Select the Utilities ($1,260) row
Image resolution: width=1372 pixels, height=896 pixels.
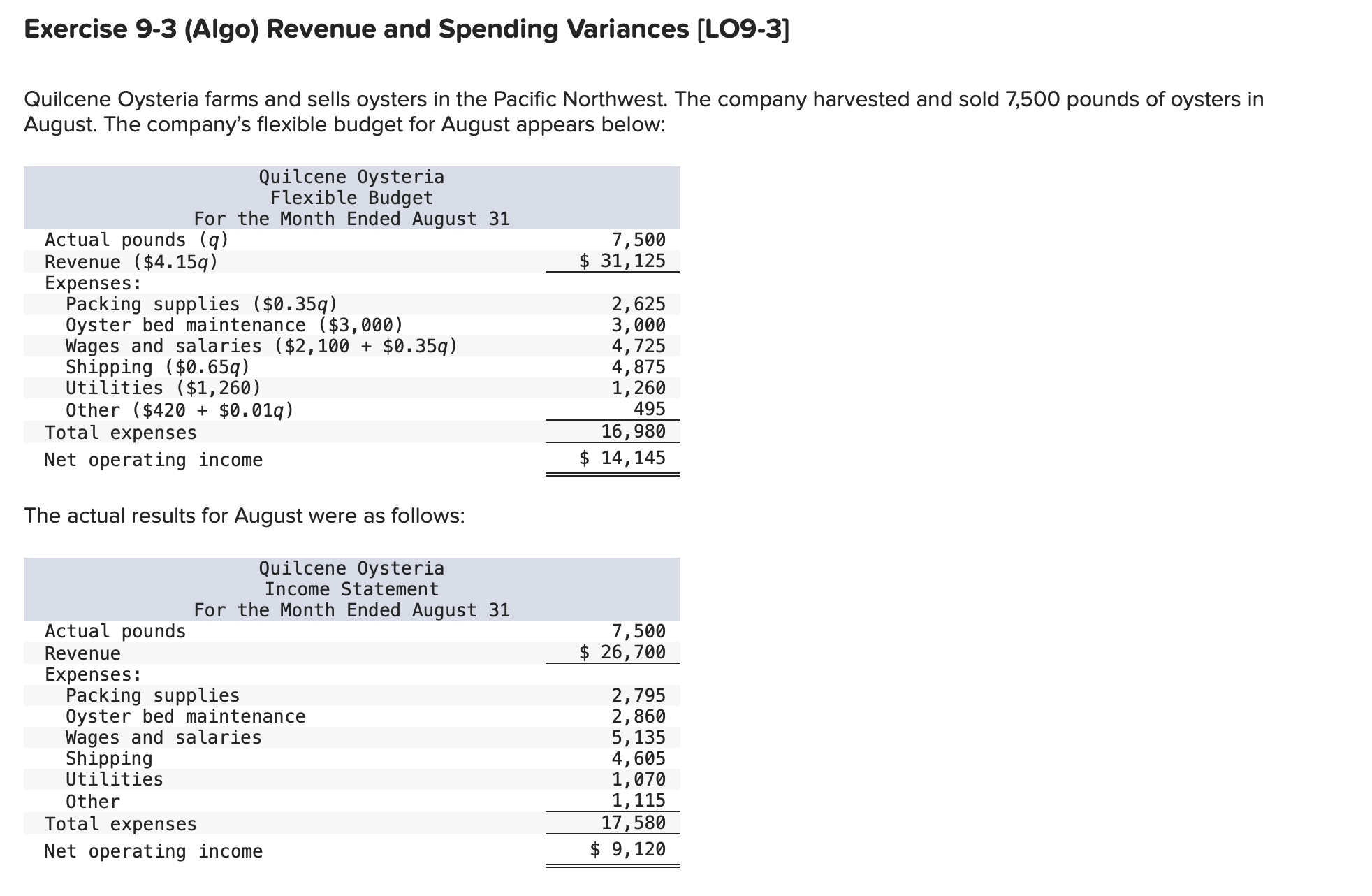click(163, 388)
